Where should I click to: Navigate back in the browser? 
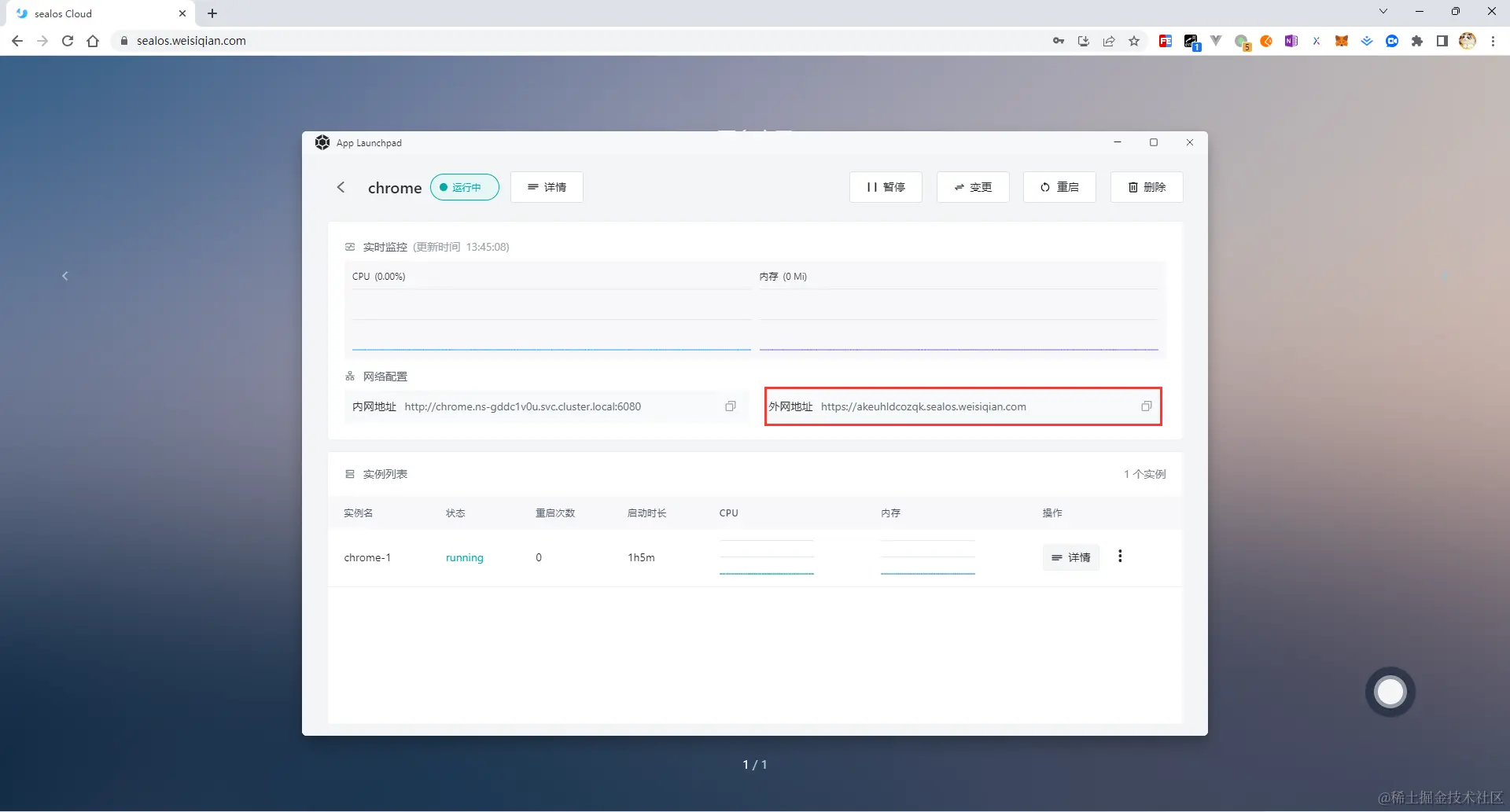[x=17, y=41]
